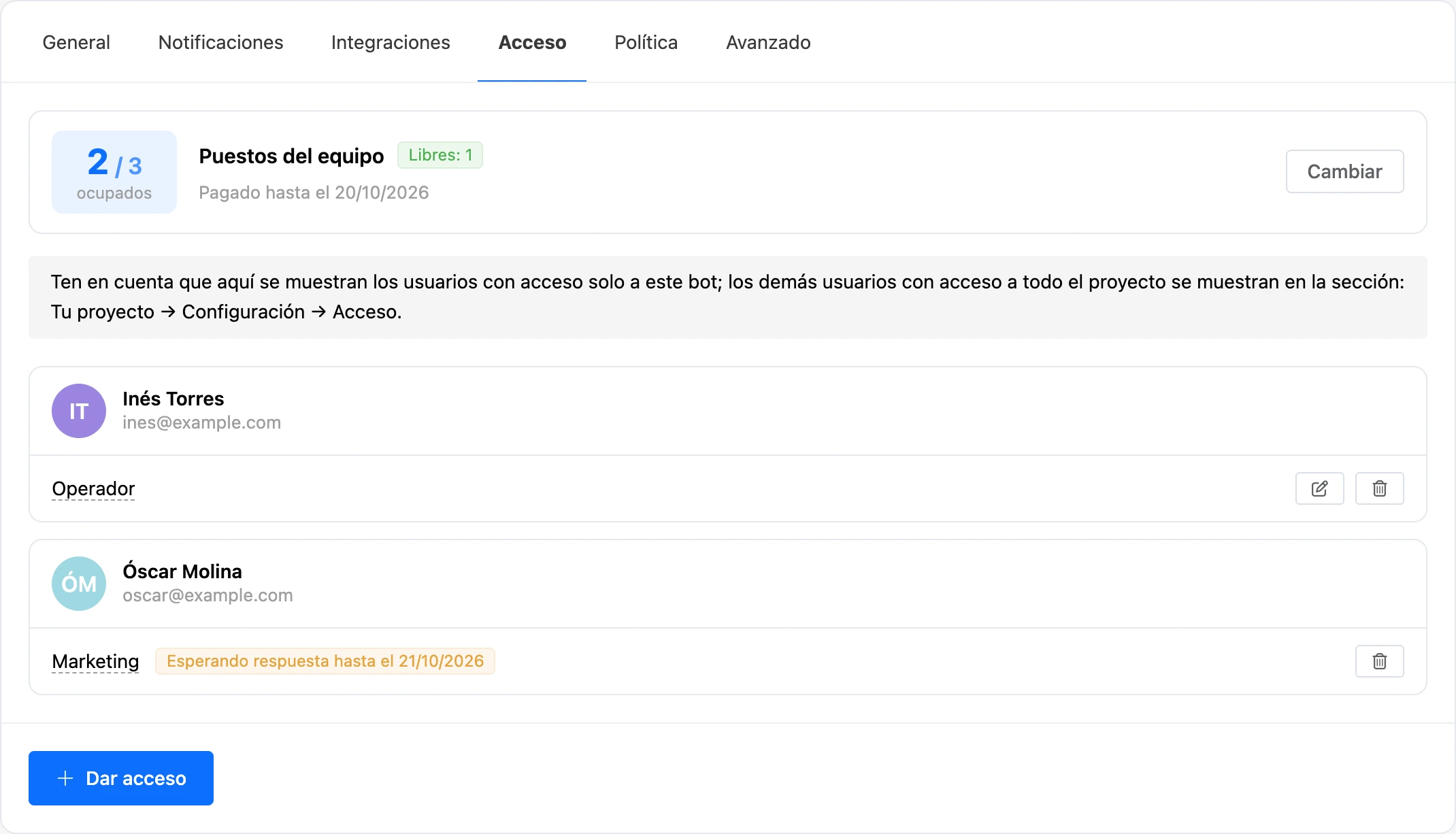Screen dimensions: 1456x834
Task: Click the Pagado hasta el 20/10/2026 text
Action: [x=314, y=193]
